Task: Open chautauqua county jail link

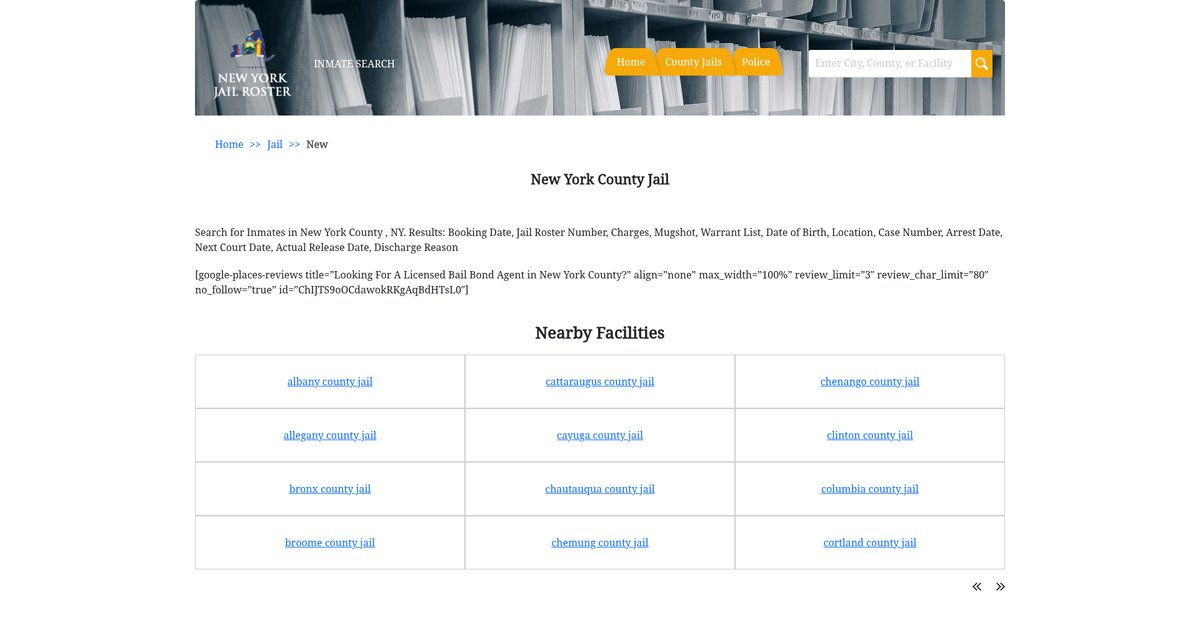Action: (x=600, y=489)
